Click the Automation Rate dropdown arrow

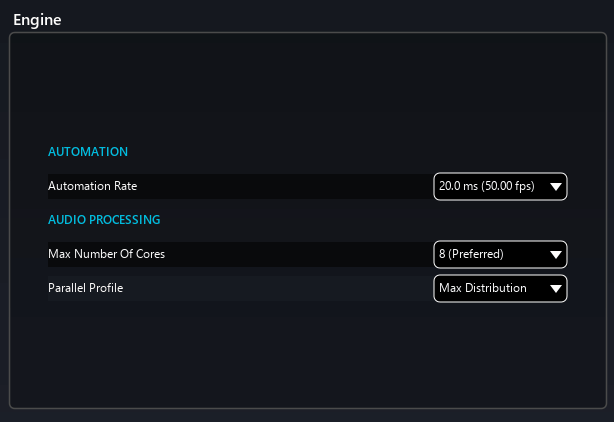click(556, 187)
